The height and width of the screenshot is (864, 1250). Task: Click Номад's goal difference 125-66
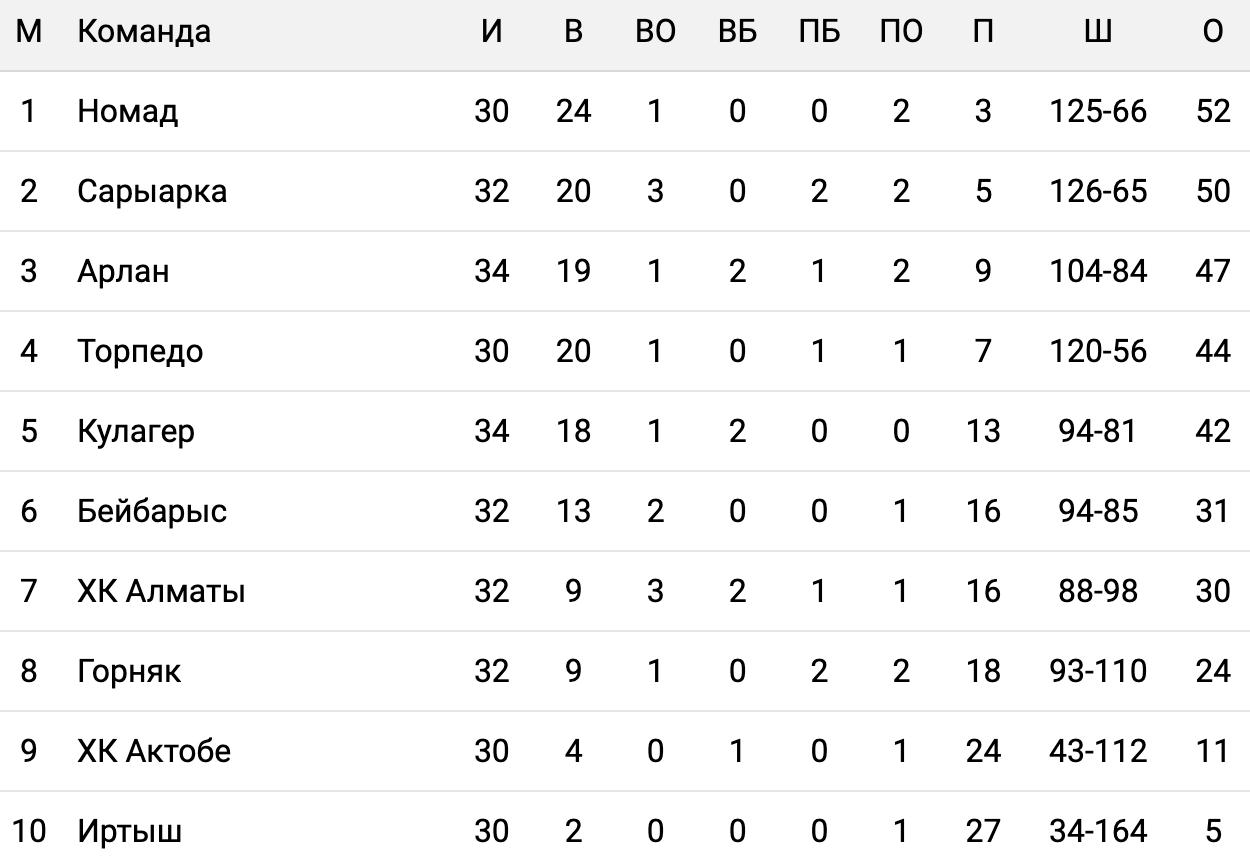[1098, 111]
